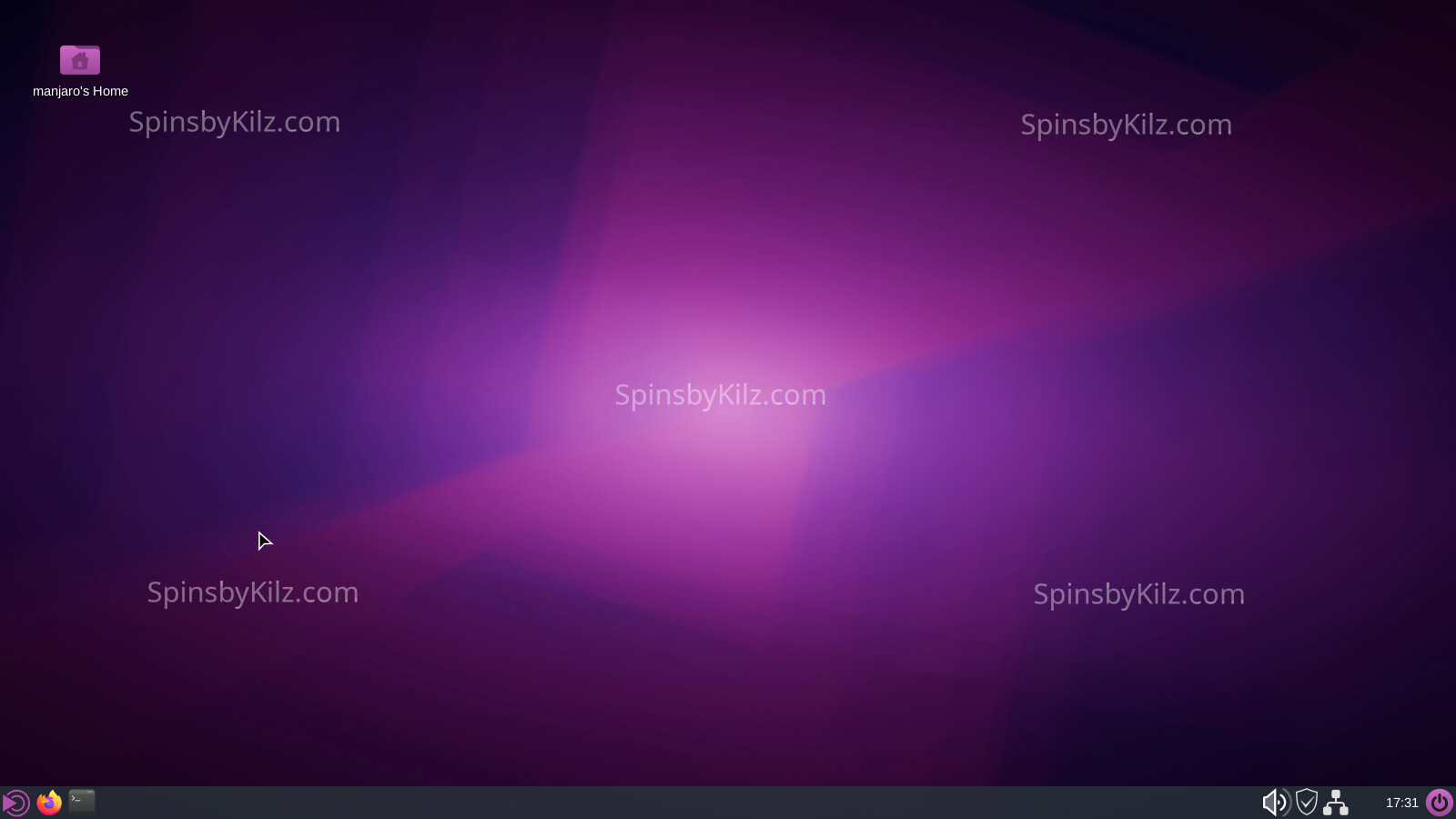Viewport: 1456px width, 819px height.
Task: Click the center SpinsbyKilz.com watermark
Action: [x=720, y=395]
